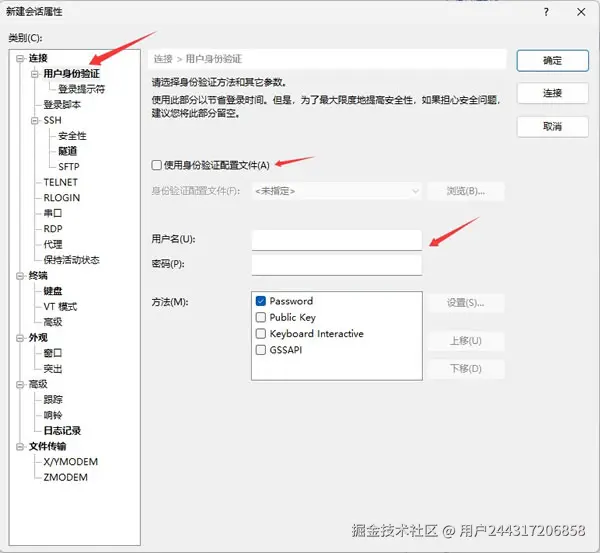Focus the 密码 input field
The height and width of the screenshot is (553, 600).
337,264
